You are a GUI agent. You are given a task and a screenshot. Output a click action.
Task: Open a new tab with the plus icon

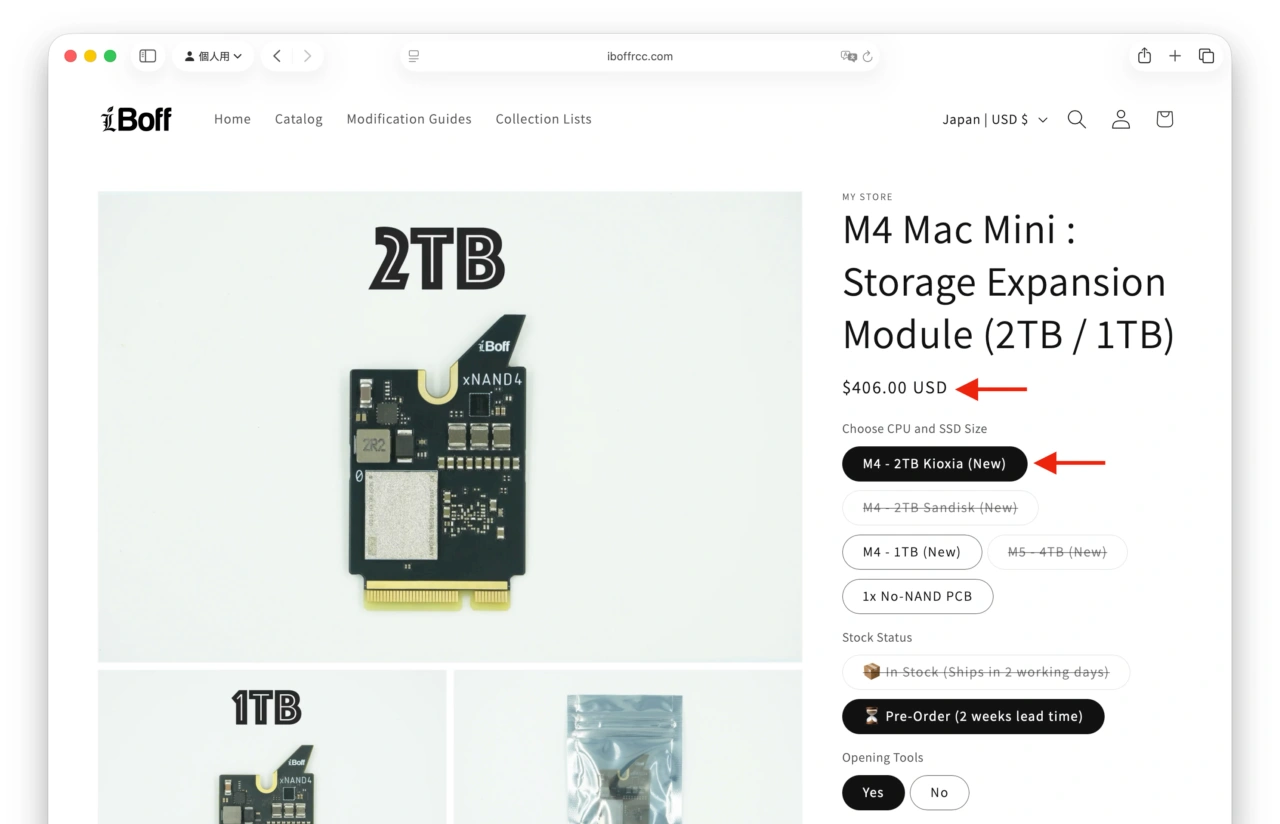1175,56
